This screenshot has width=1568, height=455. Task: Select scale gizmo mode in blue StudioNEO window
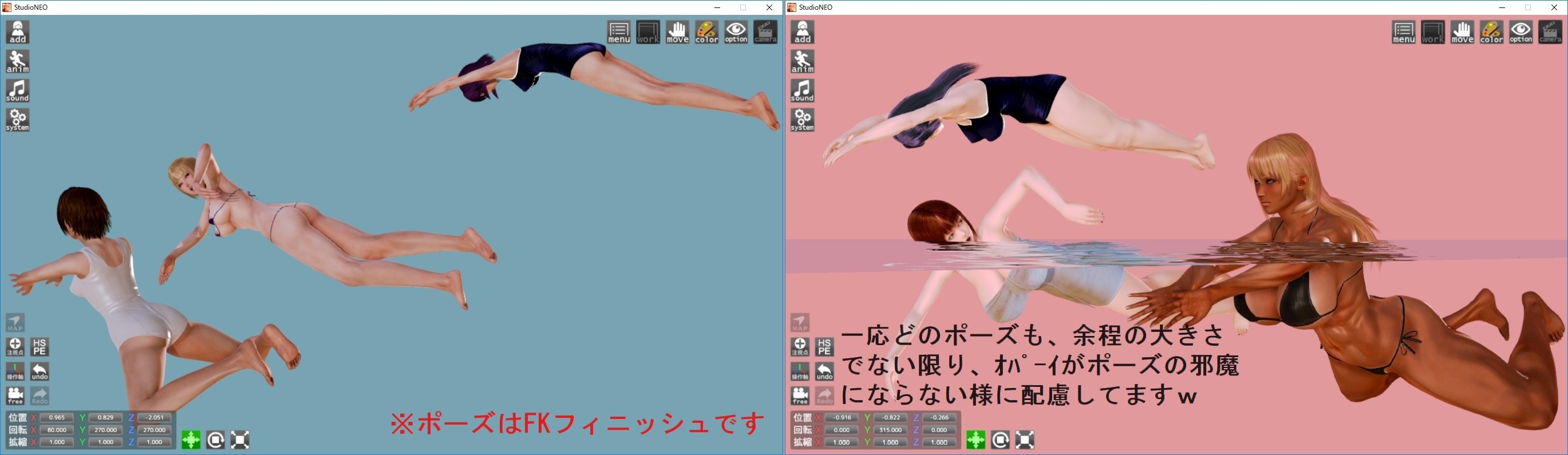[x=240, y=439]
